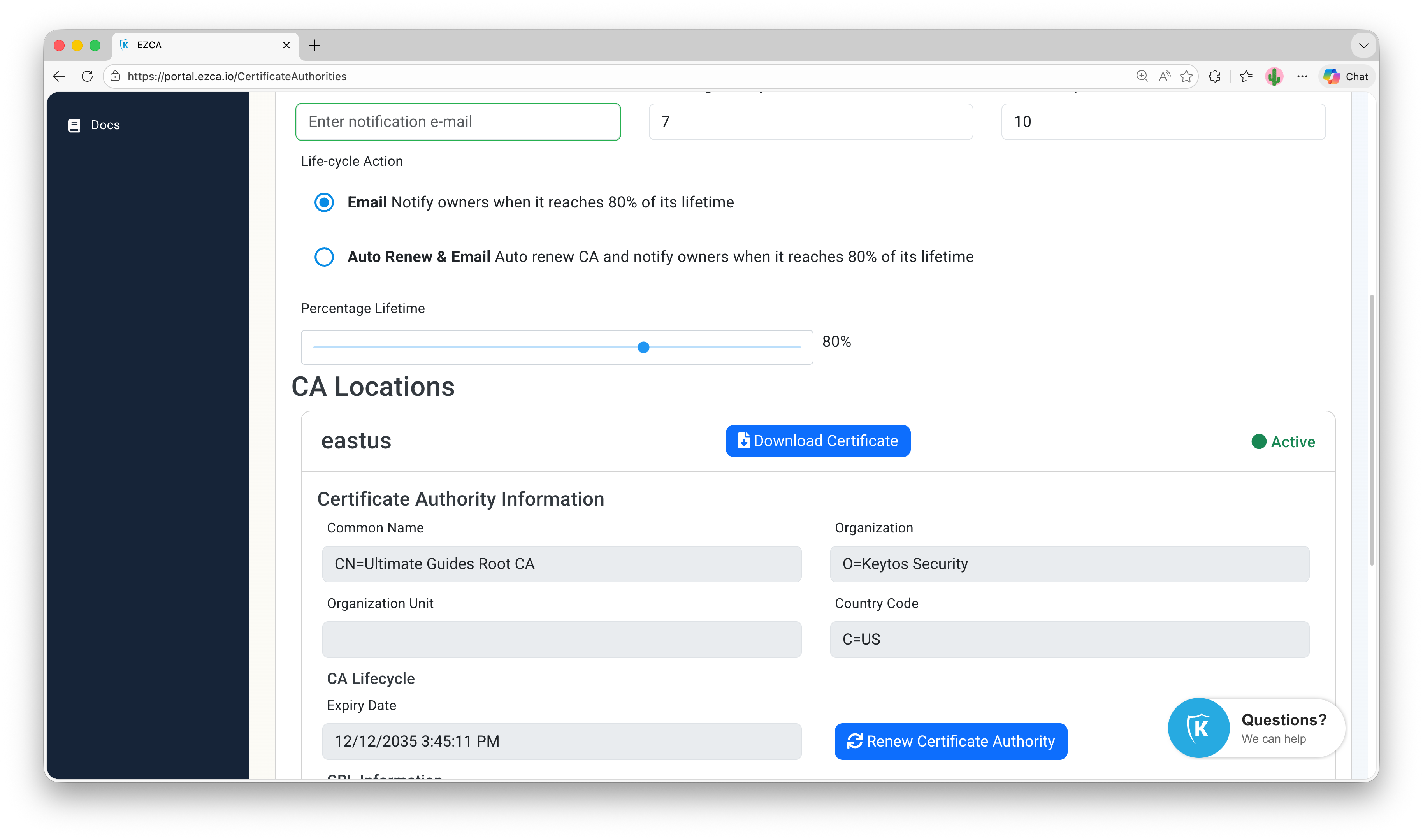
Task: Select the Email life-cycle action option
Action: [x=324, y=202]
